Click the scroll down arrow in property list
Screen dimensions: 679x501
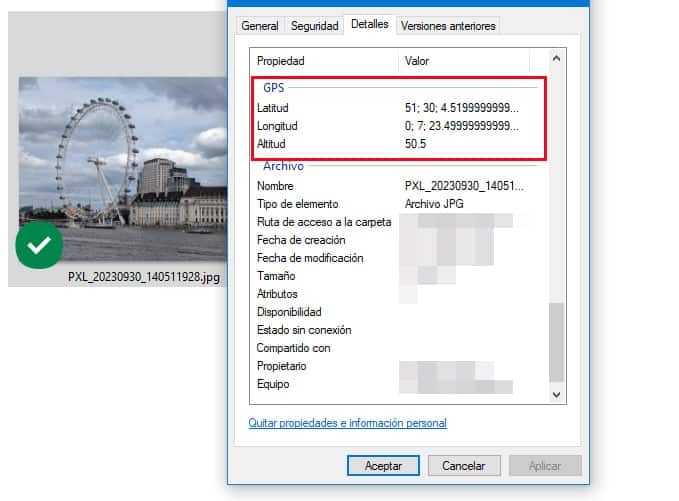[x=556, y=394]
